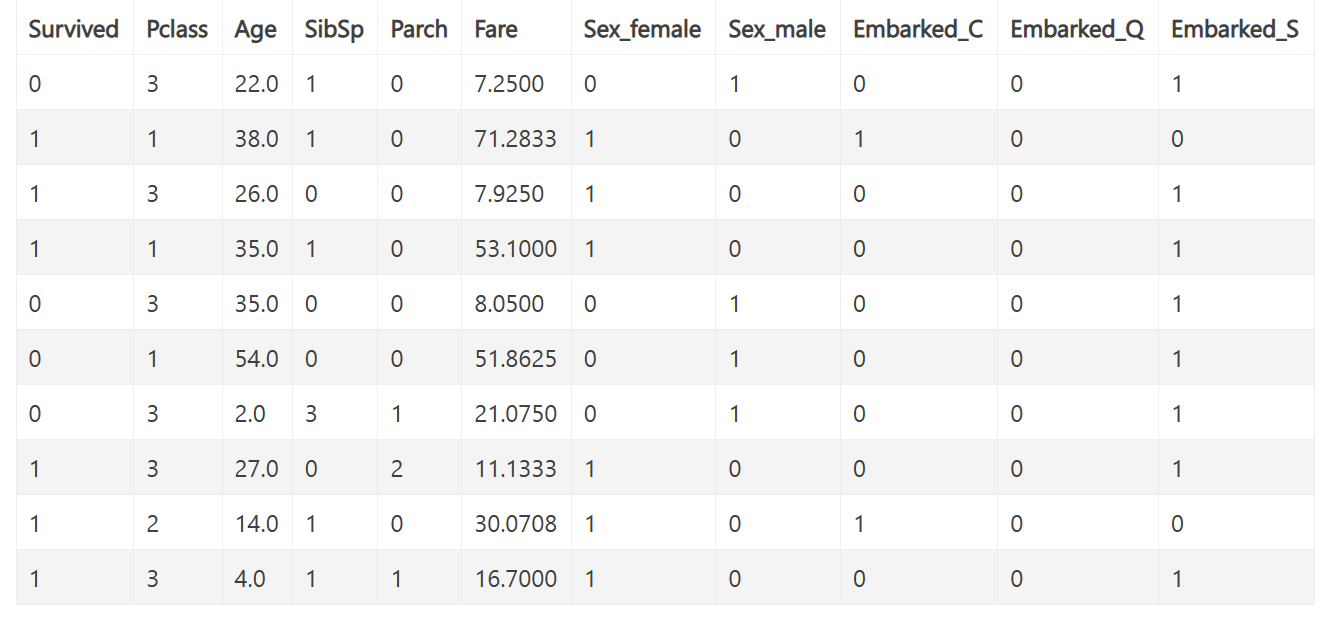Click the SibSp column header
The width and height of the screenshot is (1333, 624).
(x=334, y=30)
